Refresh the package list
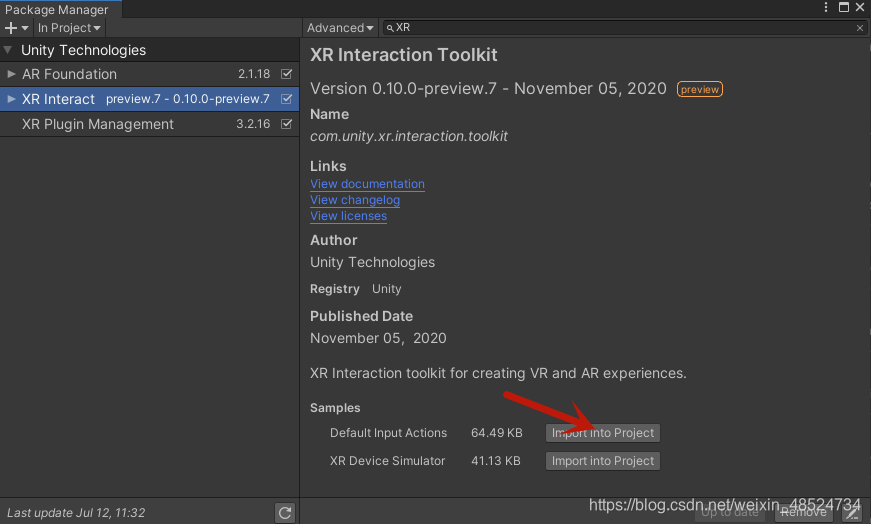The image size is (871, 524). [285, 513]
